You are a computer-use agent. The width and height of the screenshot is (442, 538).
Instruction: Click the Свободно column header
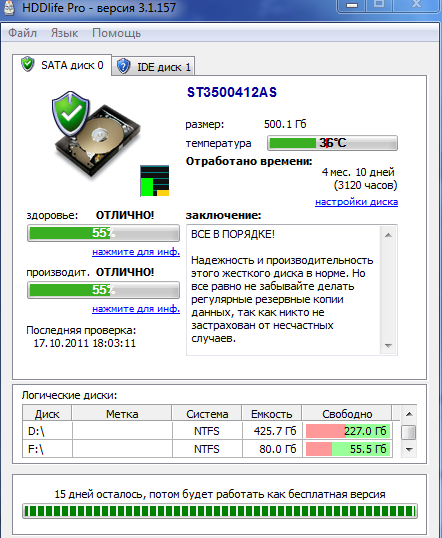pyautogui.click(x=347, y=414)
